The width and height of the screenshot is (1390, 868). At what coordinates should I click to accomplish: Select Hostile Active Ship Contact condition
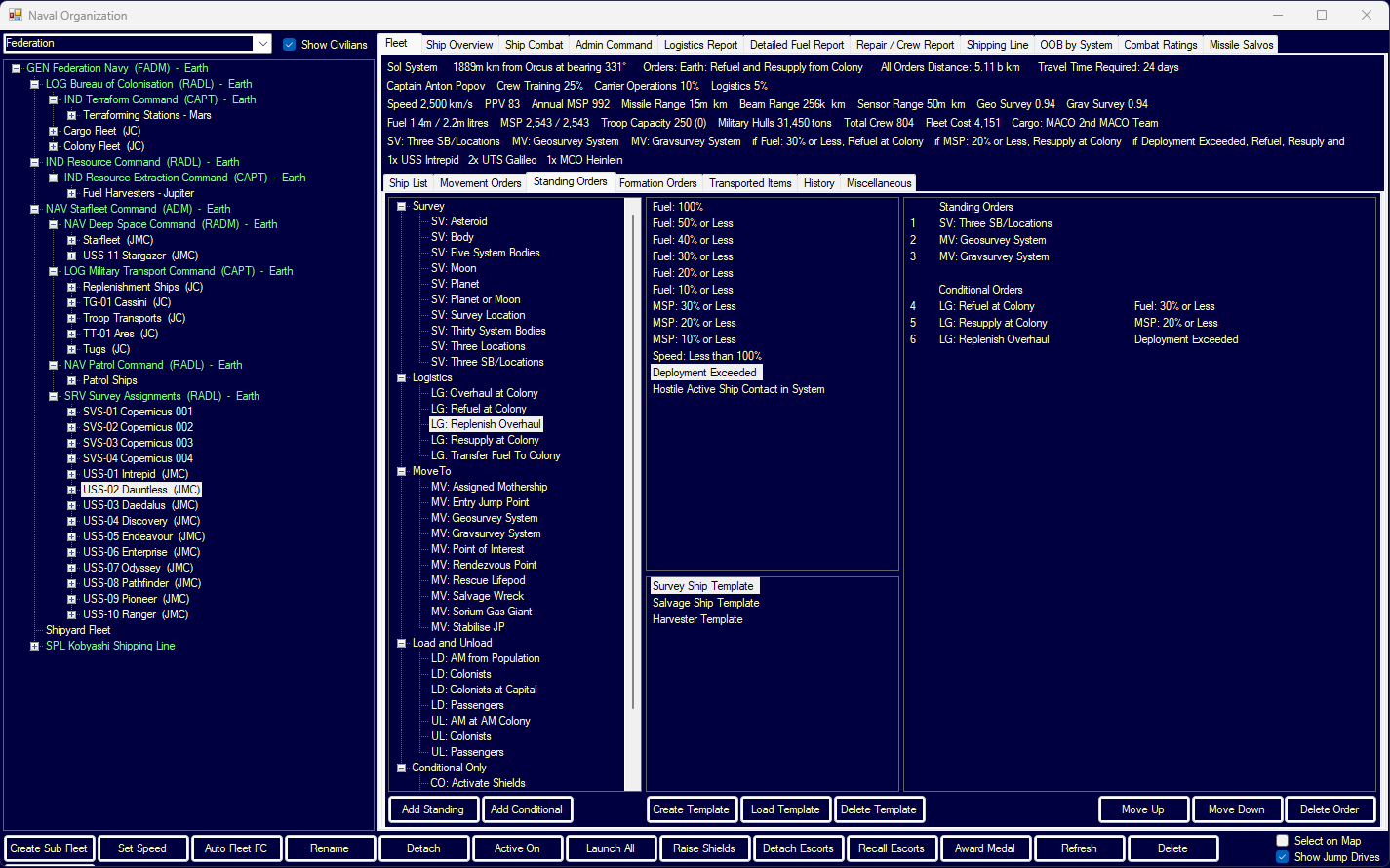click(738, 389)
